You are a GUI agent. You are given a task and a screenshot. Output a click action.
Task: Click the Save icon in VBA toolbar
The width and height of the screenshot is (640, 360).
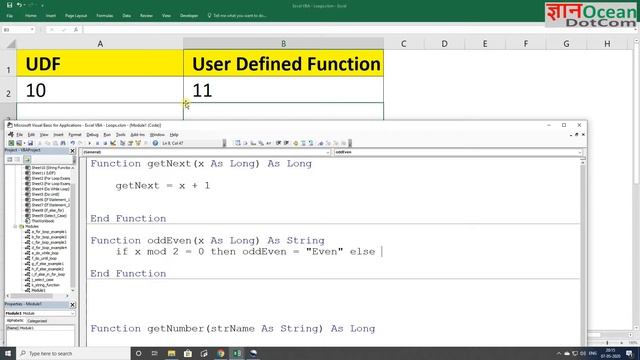30,143
